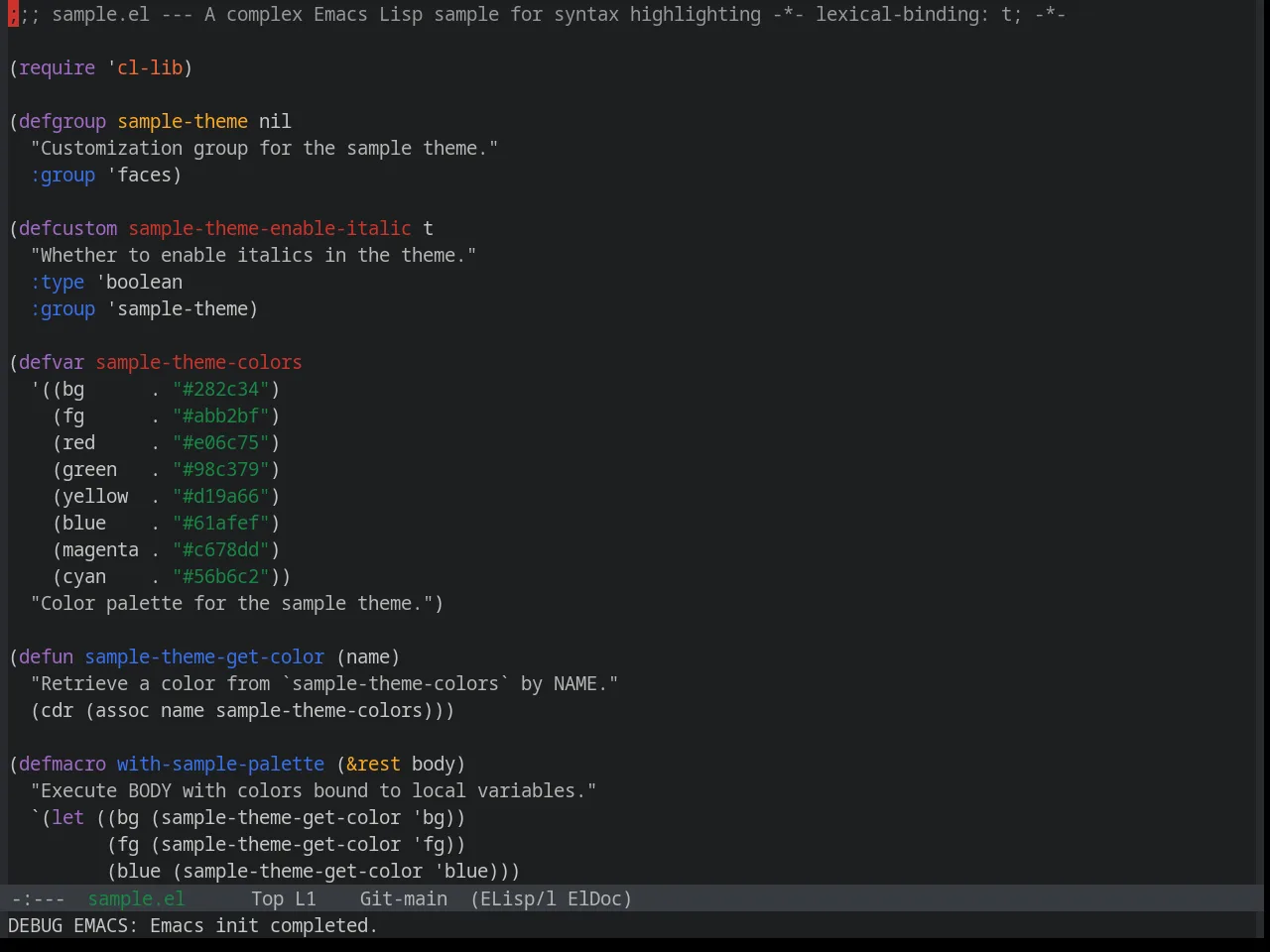Click the echo area message 'Emacs init completed'
Image resolution: width=1270 pixels, height=952 pixels.
point(263,925)
